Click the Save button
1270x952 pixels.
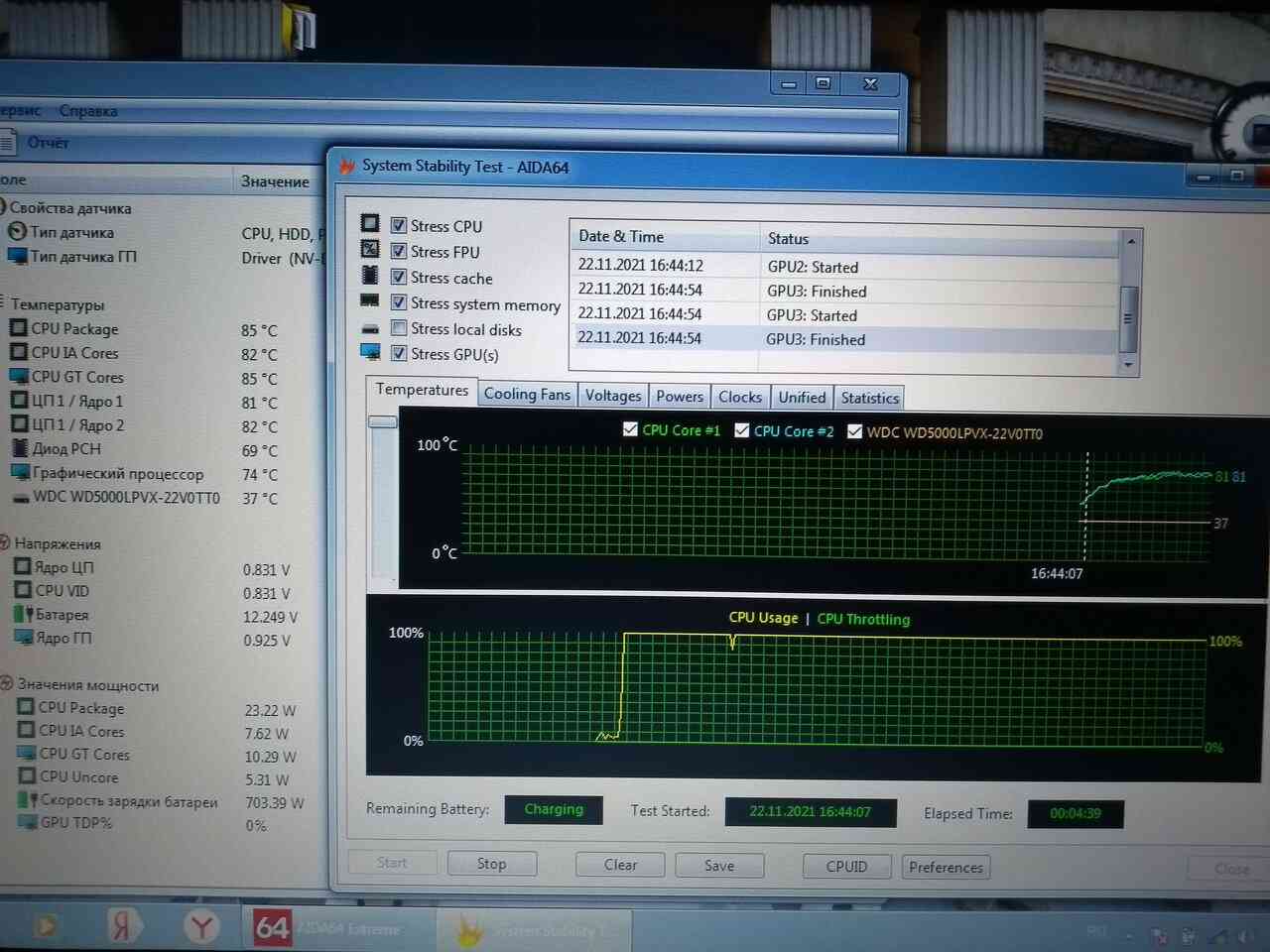(x=719, y=866)
